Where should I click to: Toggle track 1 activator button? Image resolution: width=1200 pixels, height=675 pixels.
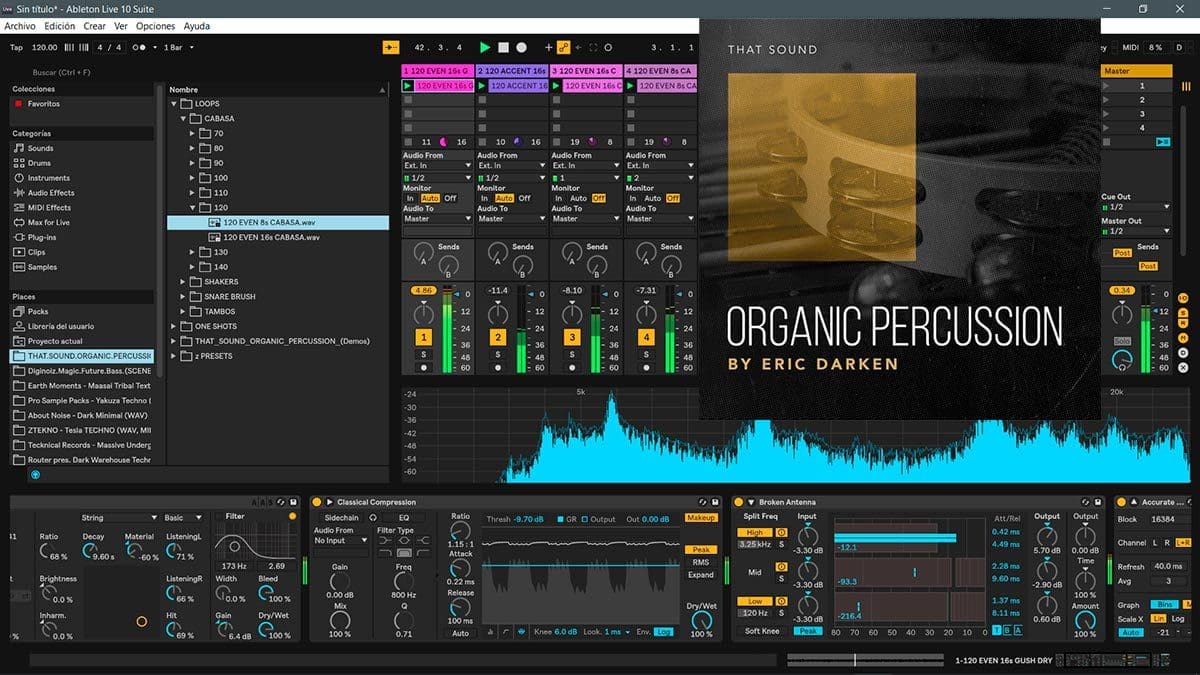point(424,338)
